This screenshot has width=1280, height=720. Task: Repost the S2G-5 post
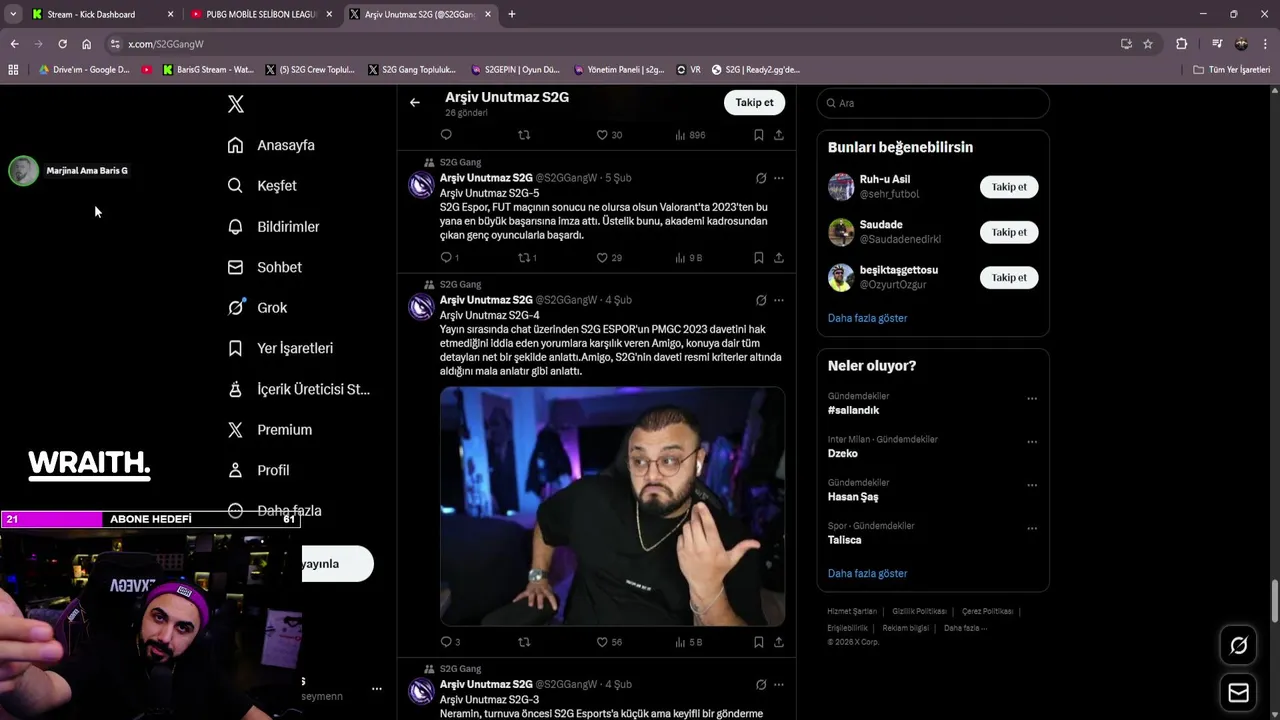[x=527, y=258]
